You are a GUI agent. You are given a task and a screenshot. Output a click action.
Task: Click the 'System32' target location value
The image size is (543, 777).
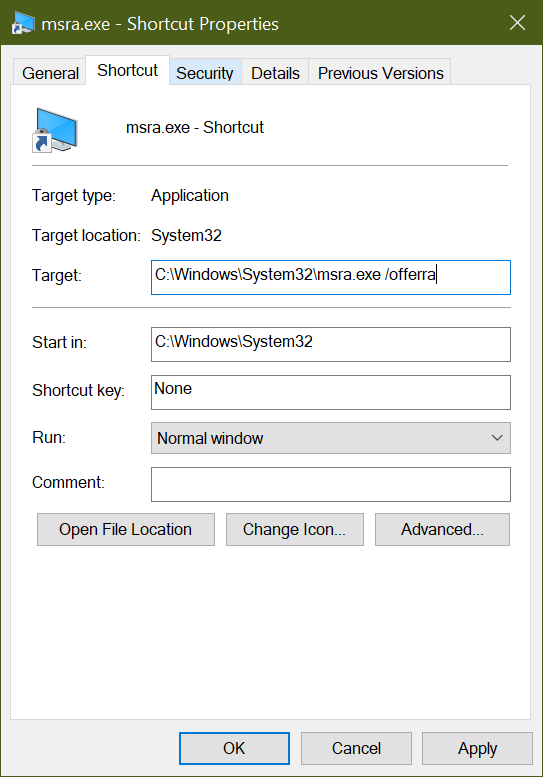click(x=186, y=235)
